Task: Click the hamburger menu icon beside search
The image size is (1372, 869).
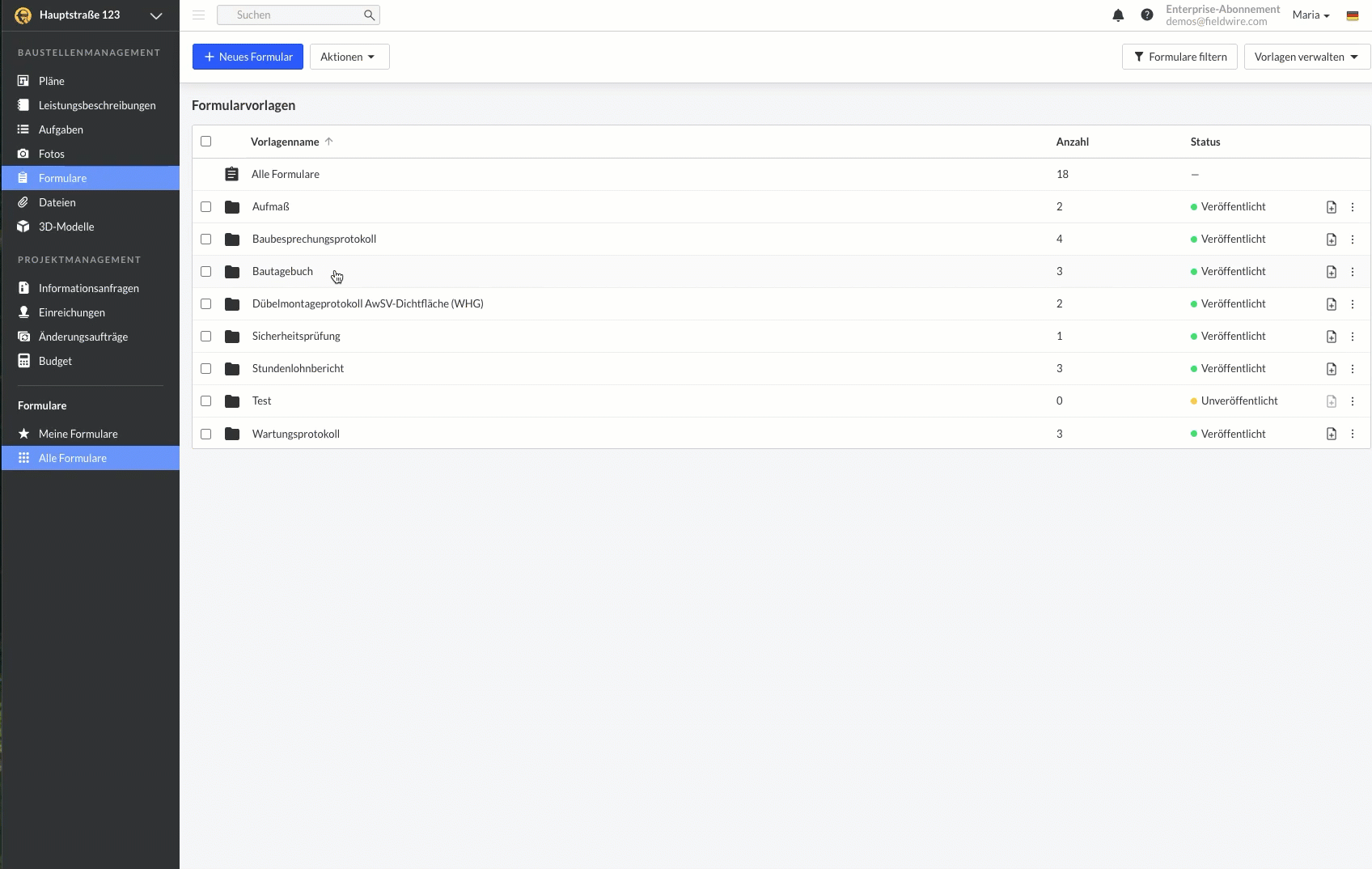Action: click(199, 15)
